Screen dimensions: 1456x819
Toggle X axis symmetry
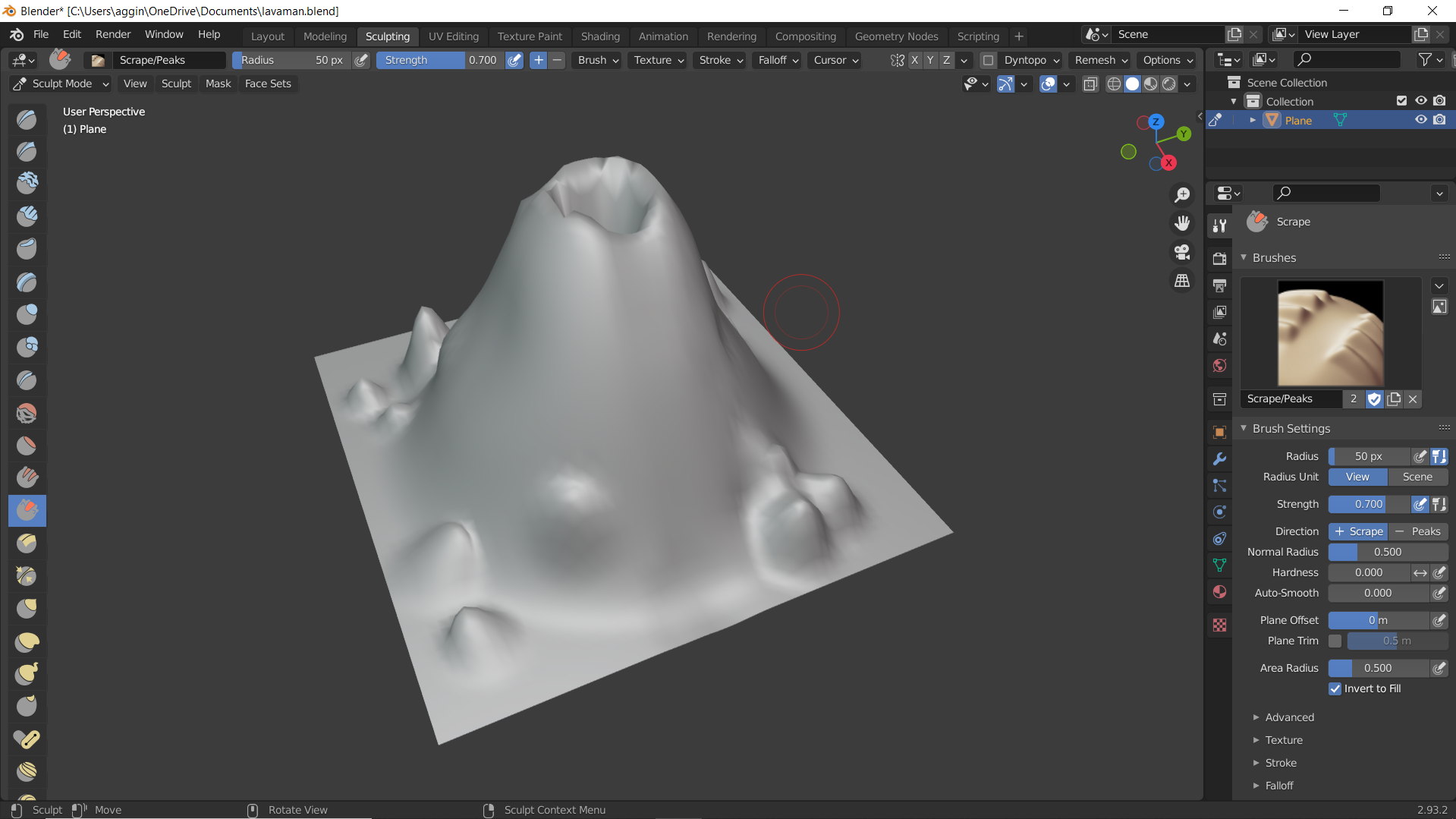point(914,60)
